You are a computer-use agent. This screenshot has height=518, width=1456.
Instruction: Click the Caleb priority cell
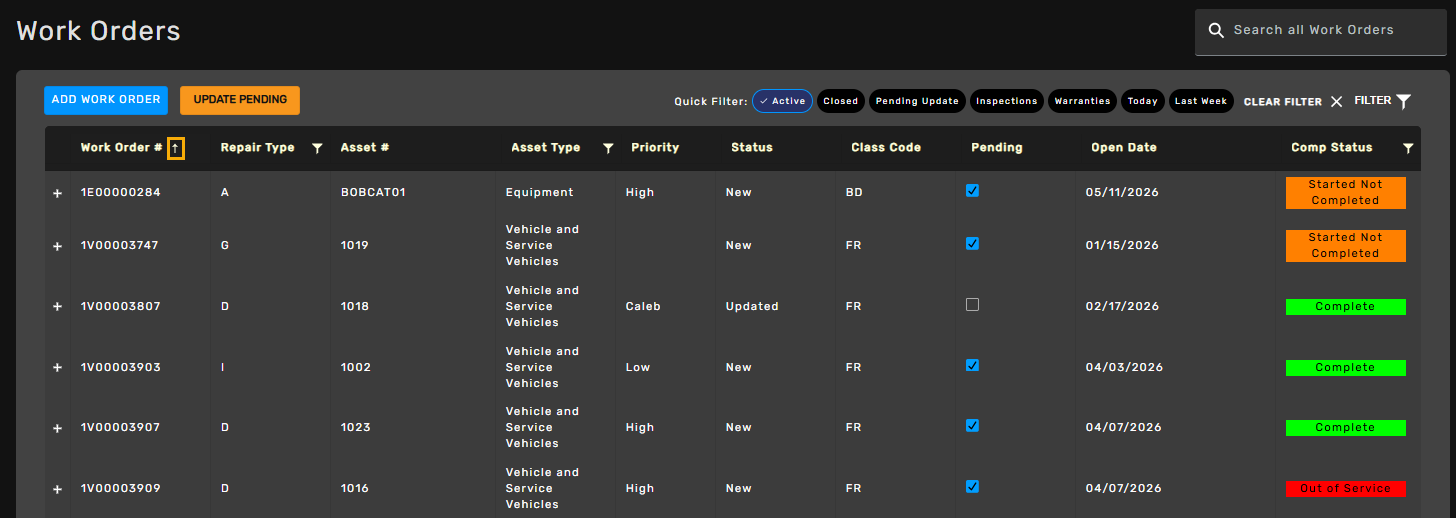tap(643, 307)
